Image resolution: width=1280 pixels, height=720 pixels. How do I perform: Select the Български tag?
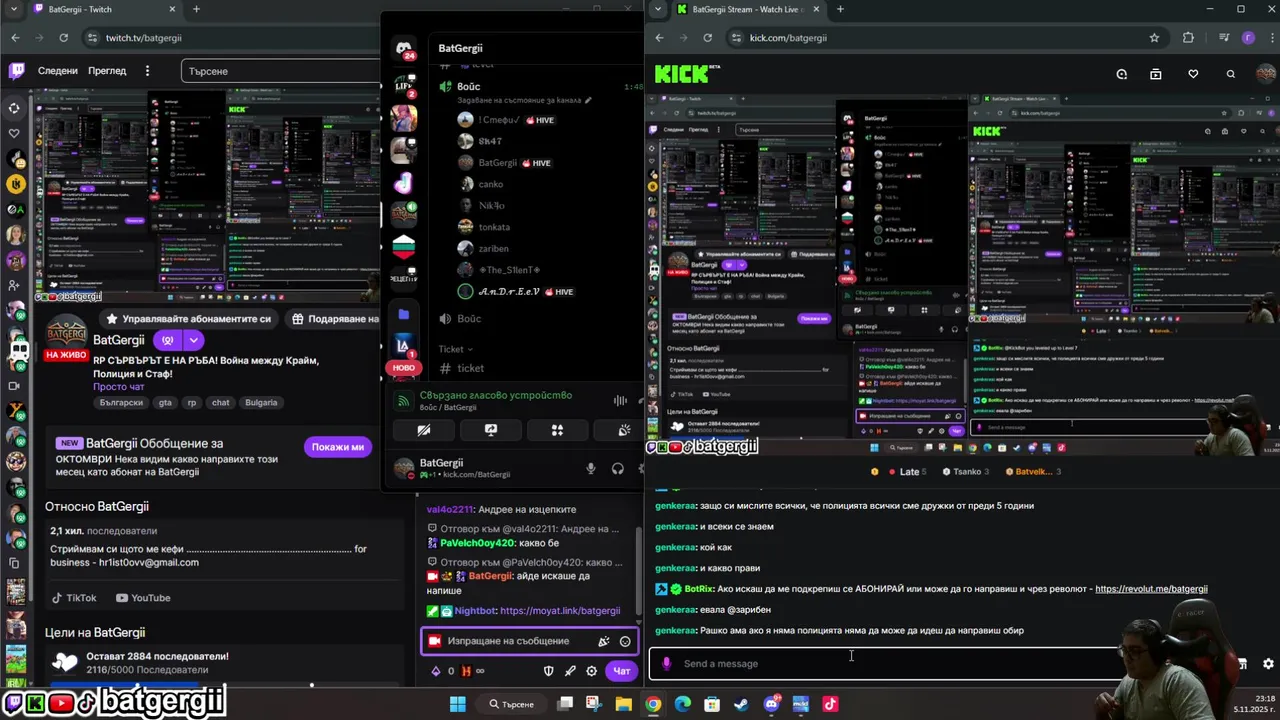(x=121, y=402)
